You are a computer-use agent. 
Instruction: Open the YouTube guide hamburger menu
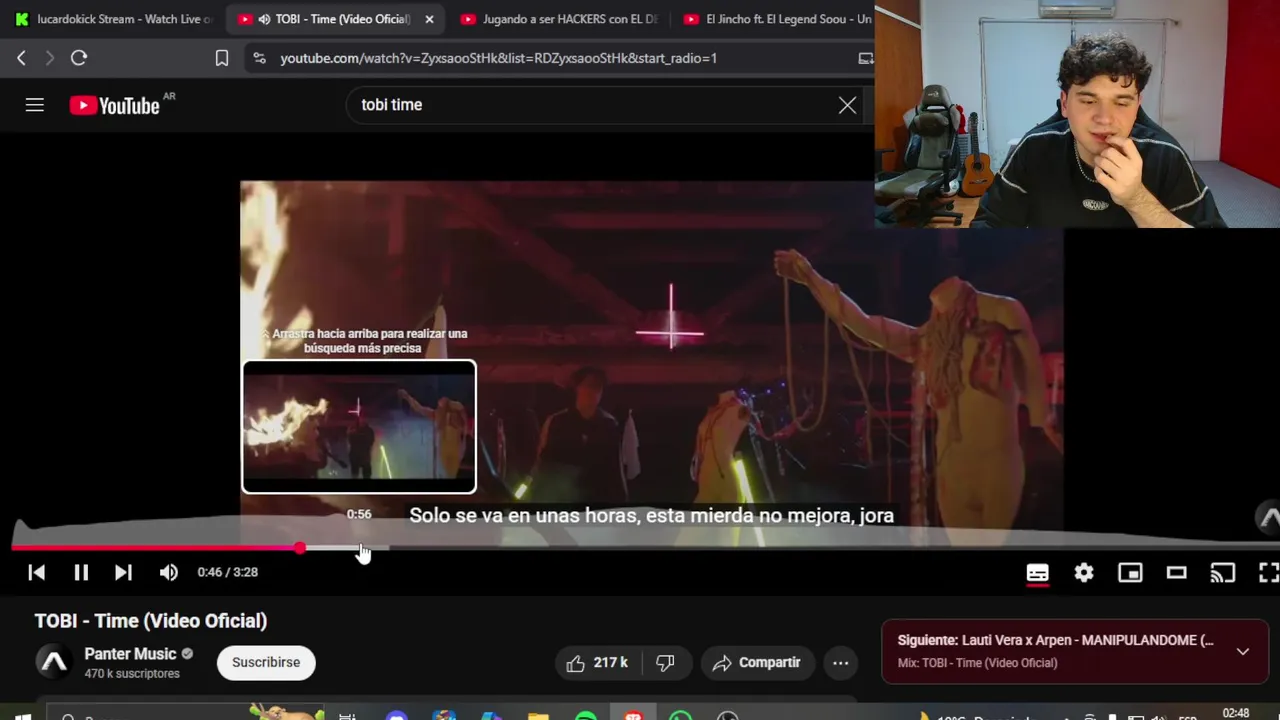tap(35, 105)
